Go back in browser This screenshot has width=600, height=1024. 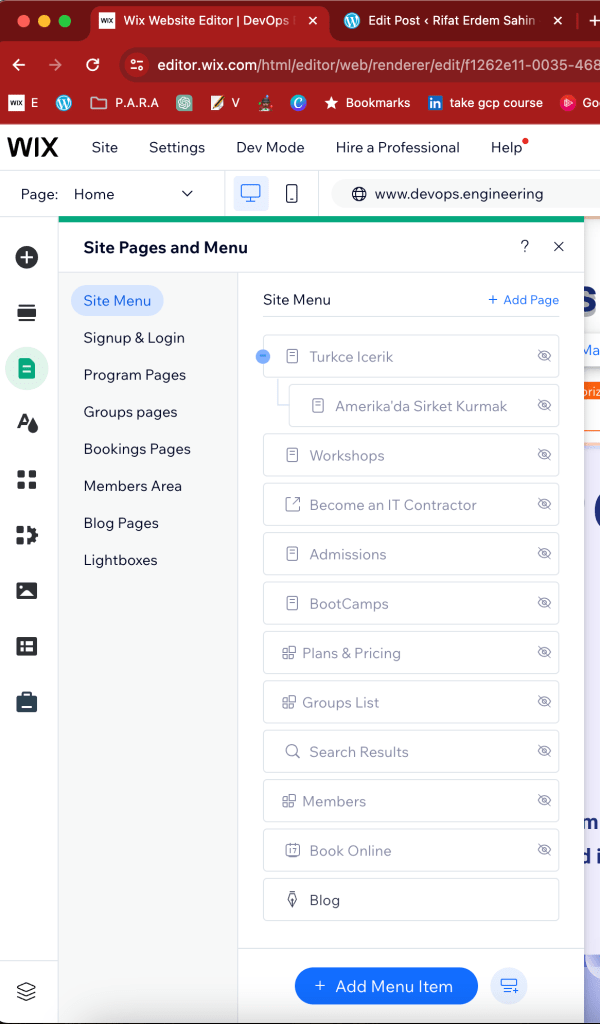[19, 65]
